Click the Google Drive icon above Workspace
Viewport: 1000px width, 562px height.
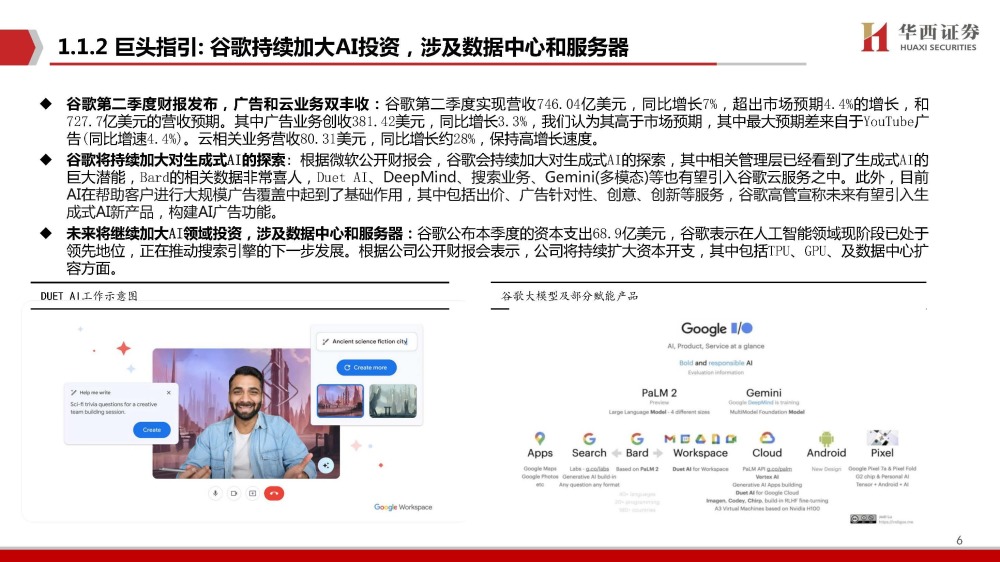(700, 439)
